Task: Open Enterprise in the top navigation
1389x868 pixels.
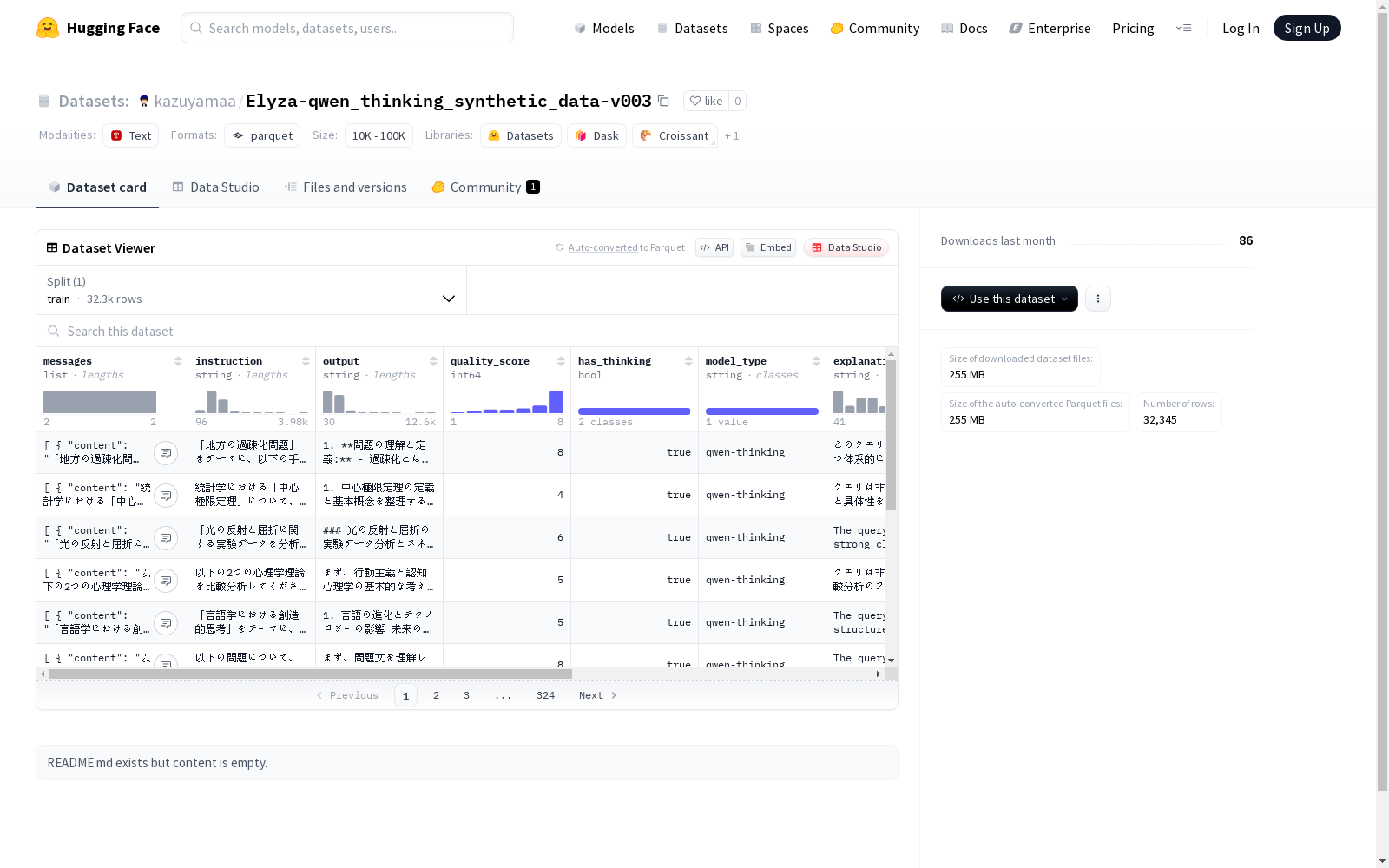Action: [x=1050, y=28]
